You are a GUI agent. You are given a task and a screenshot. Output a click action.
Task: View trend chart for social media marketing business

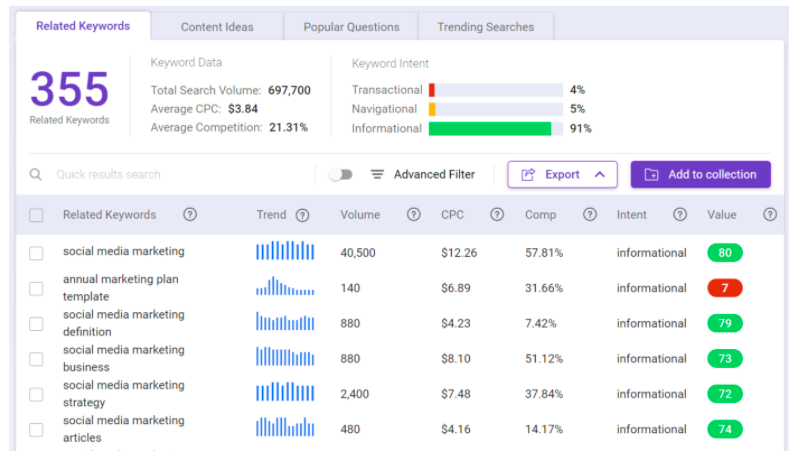tap(285, 356)
